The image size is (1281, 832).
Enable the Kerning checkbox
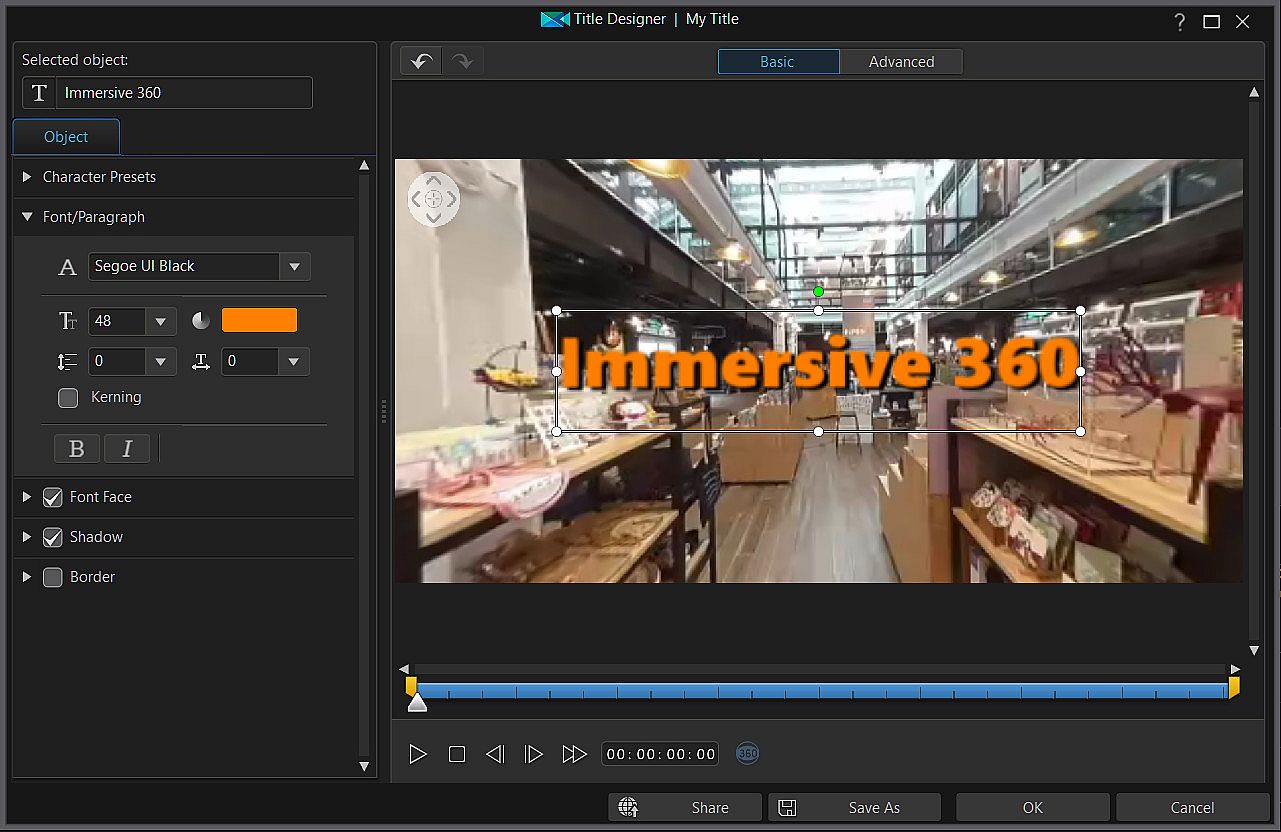coord(68,398)
